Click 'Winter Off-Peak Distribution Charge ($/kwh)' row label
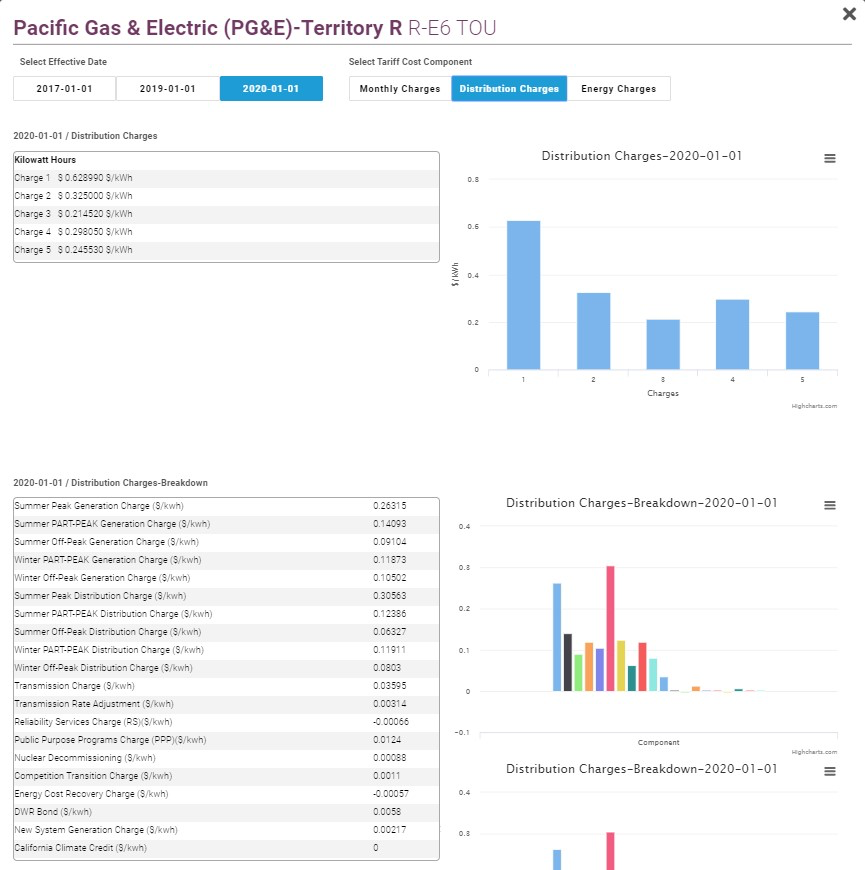The image size is (865, 870). [103, 668]
